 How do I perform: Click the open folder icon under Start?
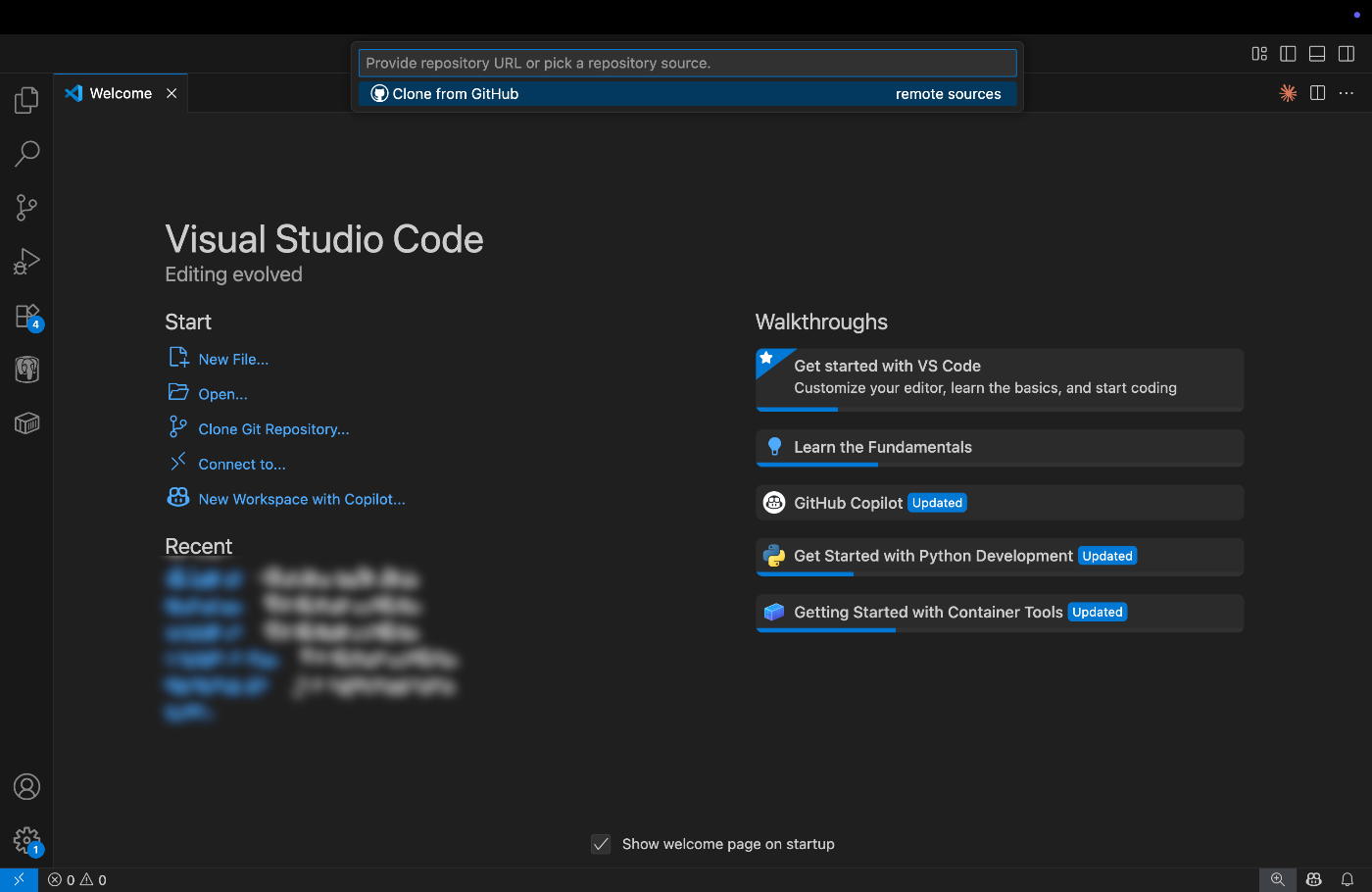coord(178,392)
